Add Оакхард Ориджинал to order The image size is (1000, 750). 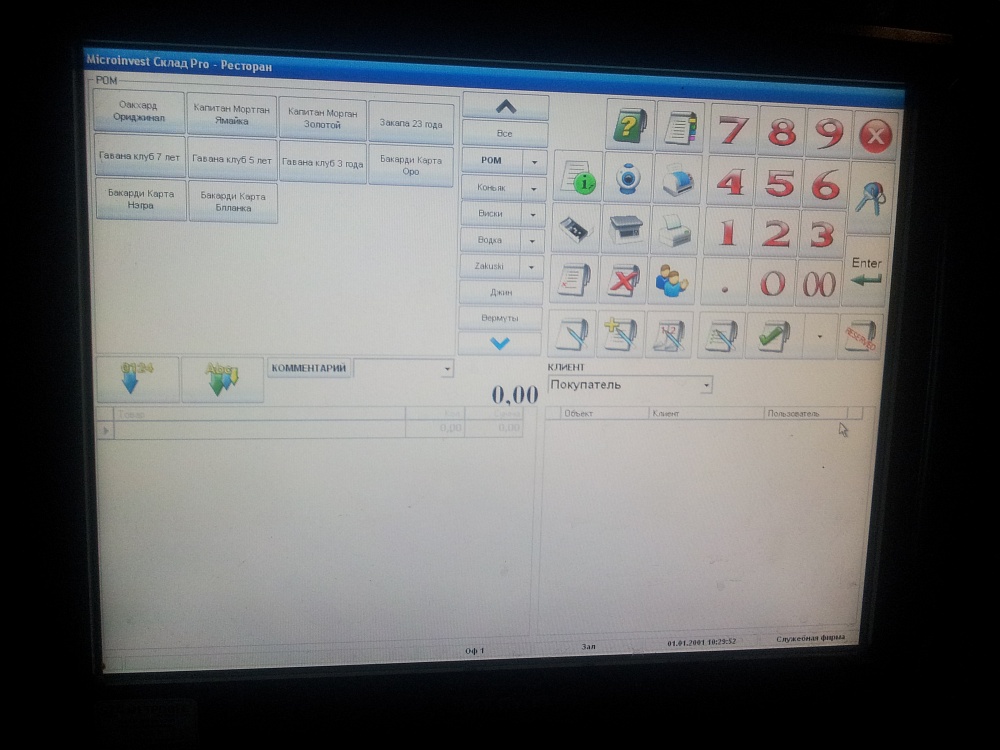point(139,111)
